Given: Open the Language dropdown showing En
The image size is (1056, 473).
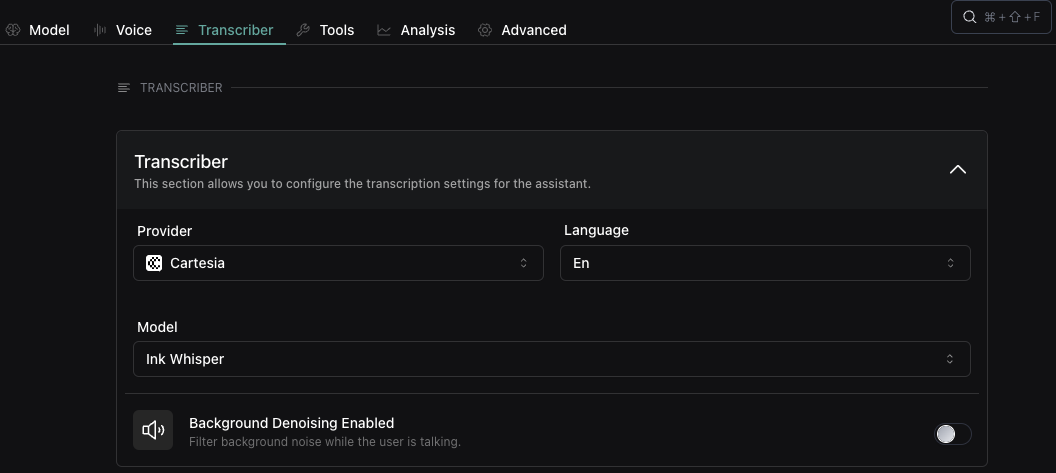Looking at the screenshot, I should coord(765,263).
